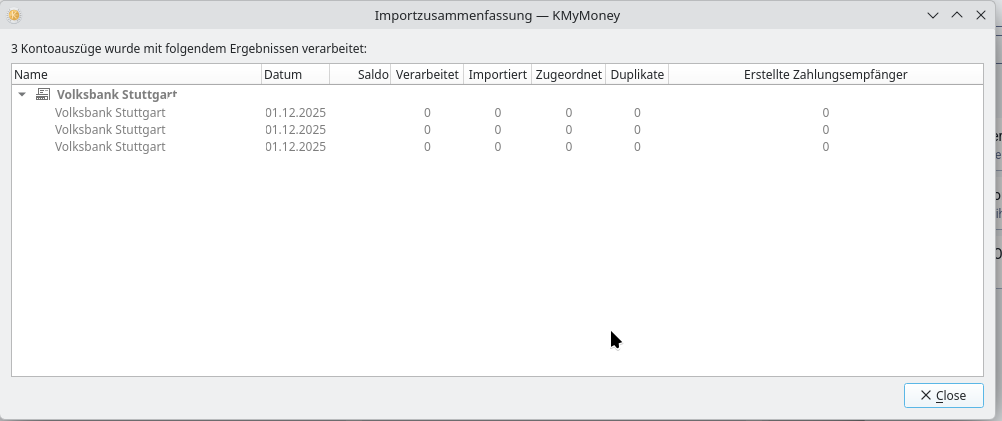Select the last Volksbank Stuttgart child entry

[x=110, y=146]
